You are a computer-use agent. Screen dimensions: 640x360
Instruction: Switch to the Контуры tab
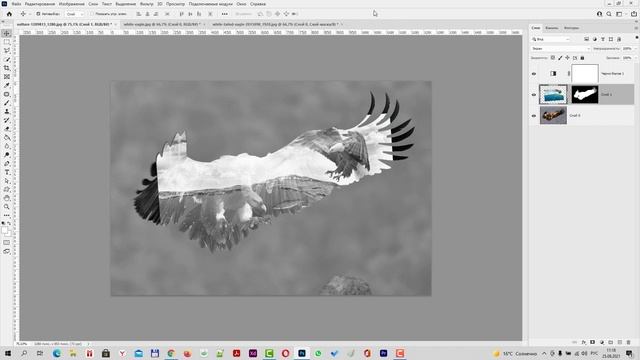tap(571, 28)
